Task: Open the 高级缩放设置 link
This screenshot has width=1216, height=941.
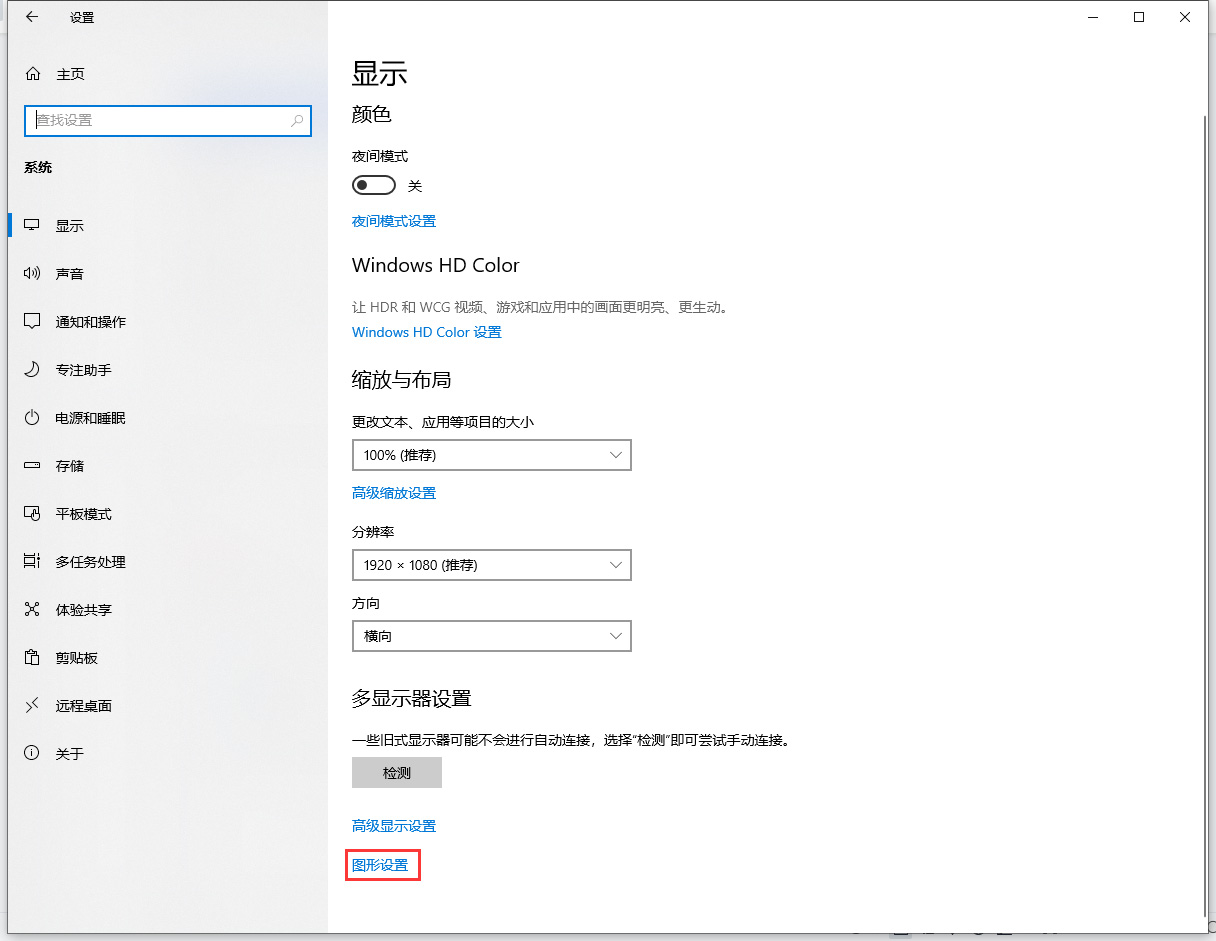Action: tap(394, 493)
